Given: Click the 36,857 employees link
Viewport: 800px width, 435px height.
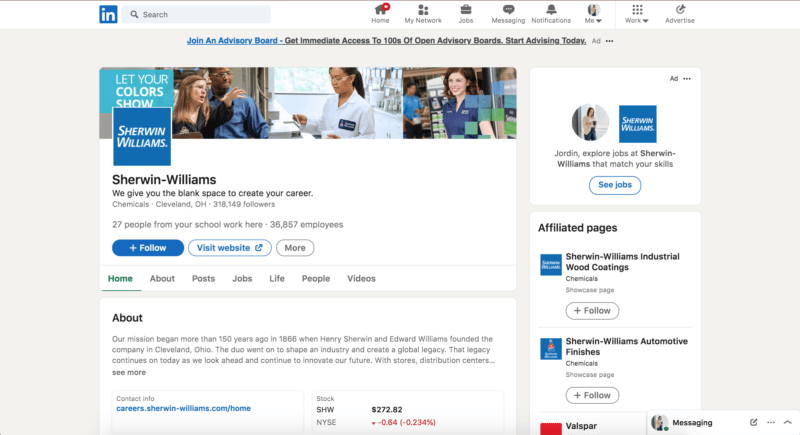Looking at the screenshot, I should pos(307,224).
